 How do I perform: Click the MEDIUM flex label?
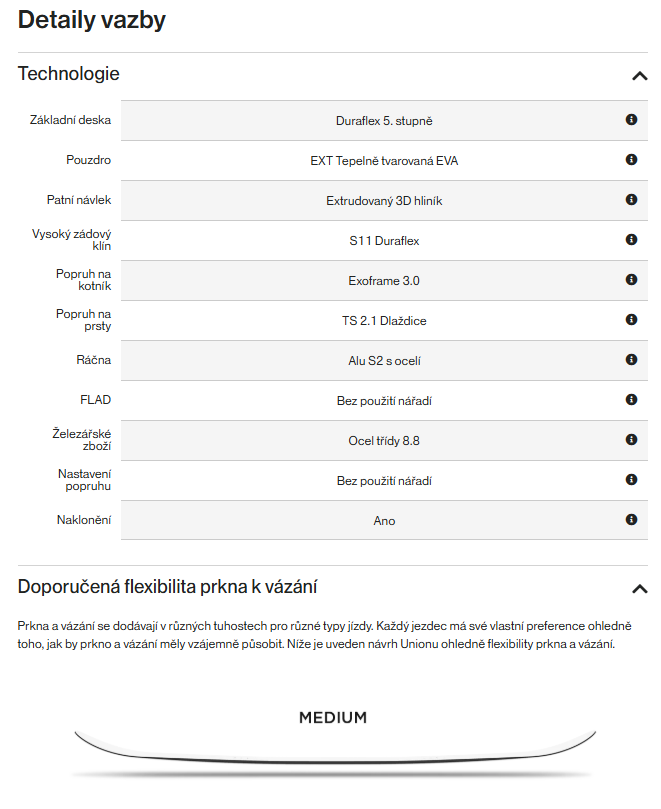point(333,718)
